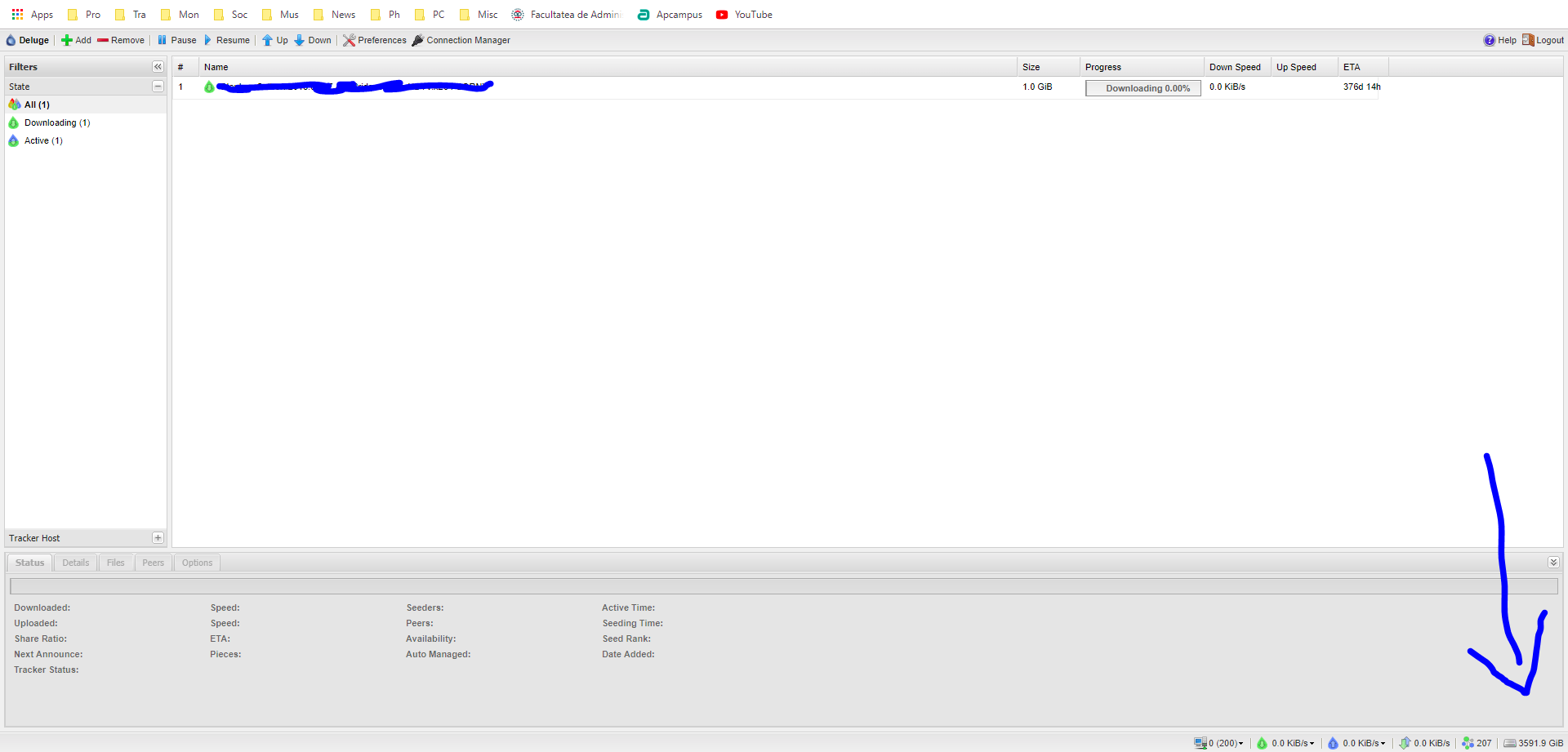Image resolution: width=1568 pixels, height=752 pixels.
Task: Open the upload speed limit dropdown in status bar
Action: pos(1356,743)
